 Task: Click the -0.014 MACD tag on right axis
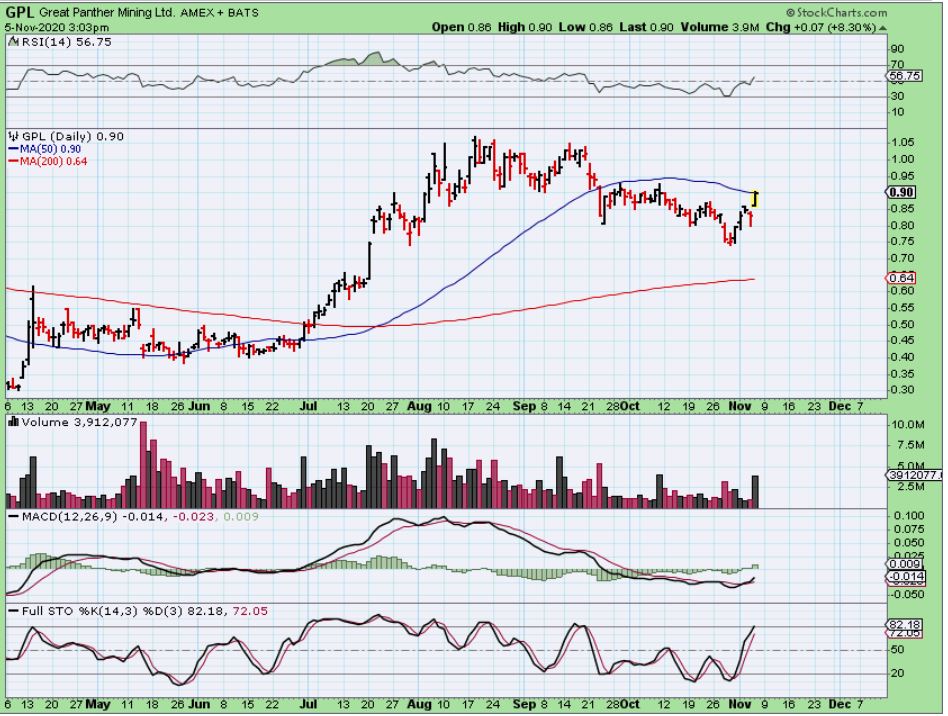906,576
